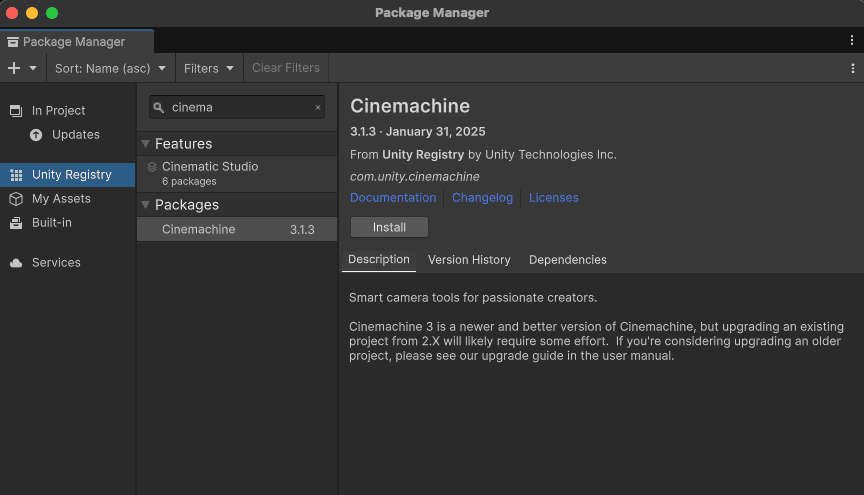Viewport: 864px width, 495px height.
Task: Open the Documentation link
Action: (393, 198)
